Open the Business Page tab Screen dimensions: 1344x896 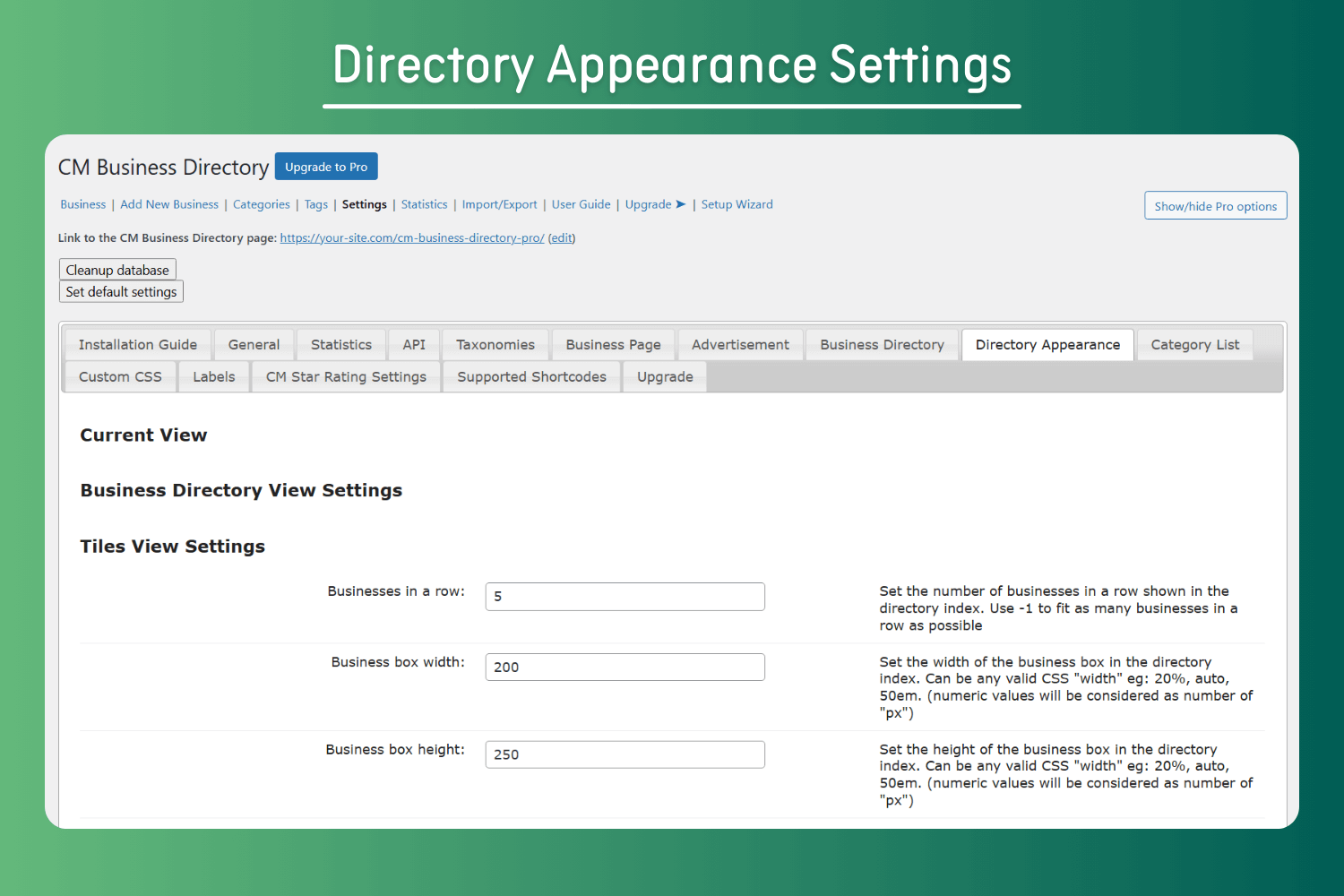[614, 345]
